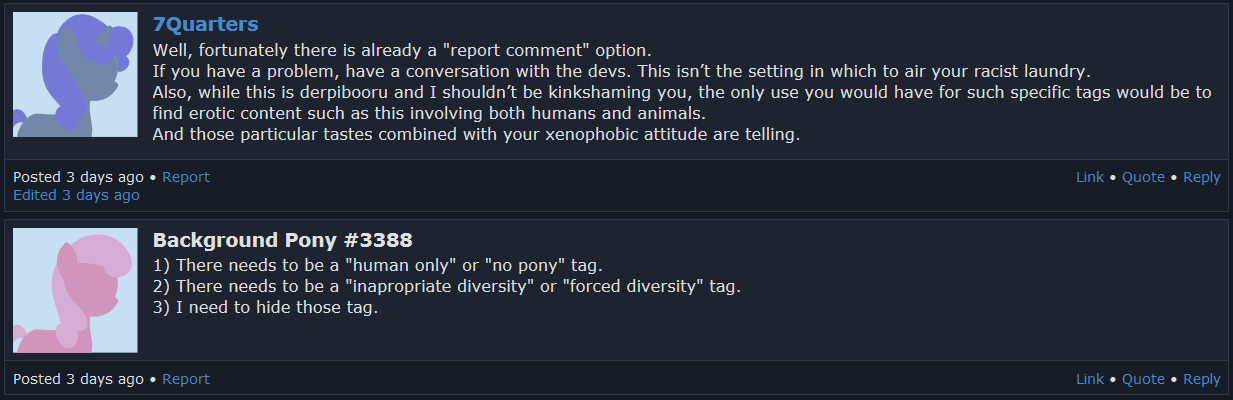The width and height of the screenshot is (1233, 400).
Task: Click the sentence about xenophobic attitude
Action: coord(476,134)
